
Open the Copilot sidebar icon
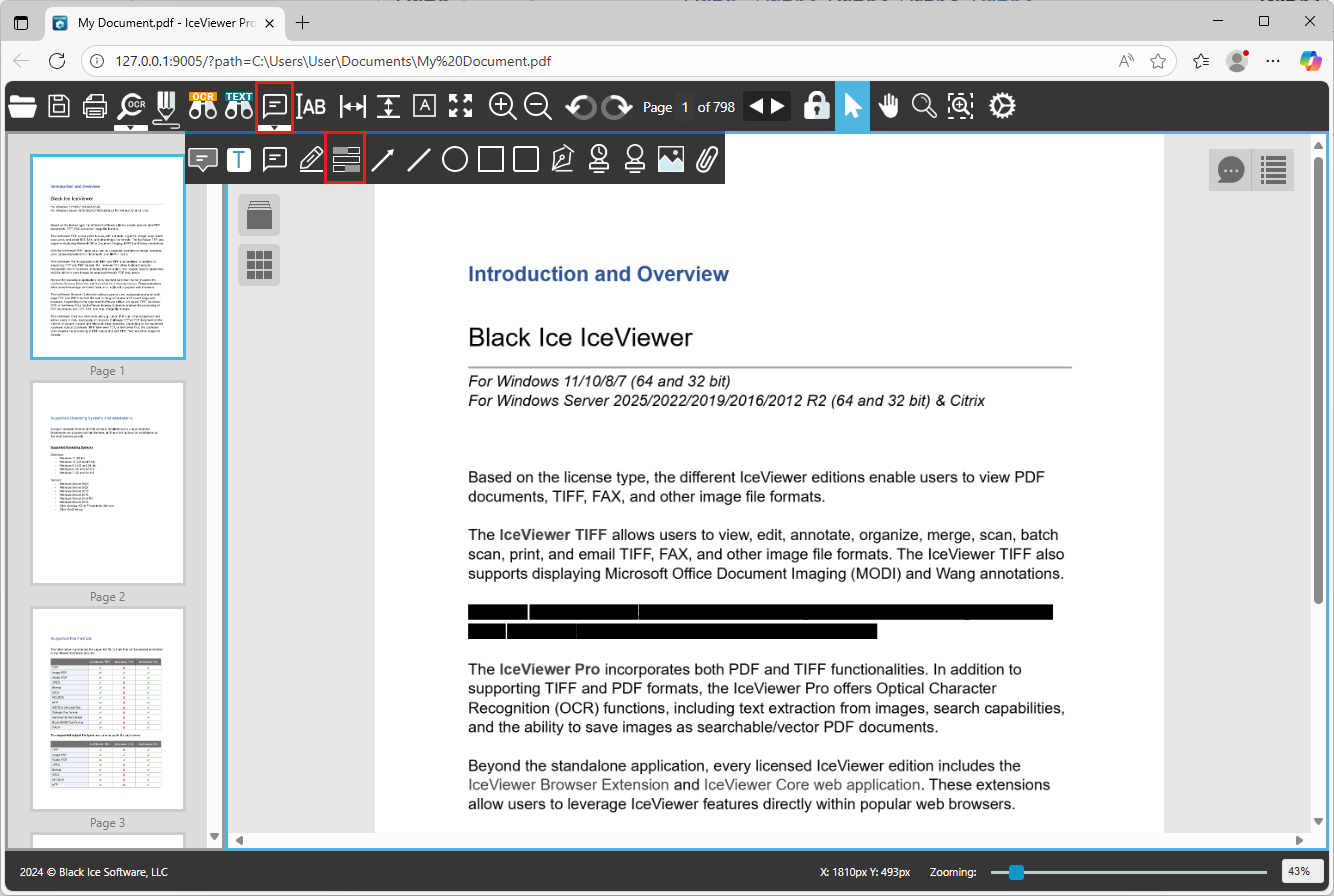coord(1310,61)
